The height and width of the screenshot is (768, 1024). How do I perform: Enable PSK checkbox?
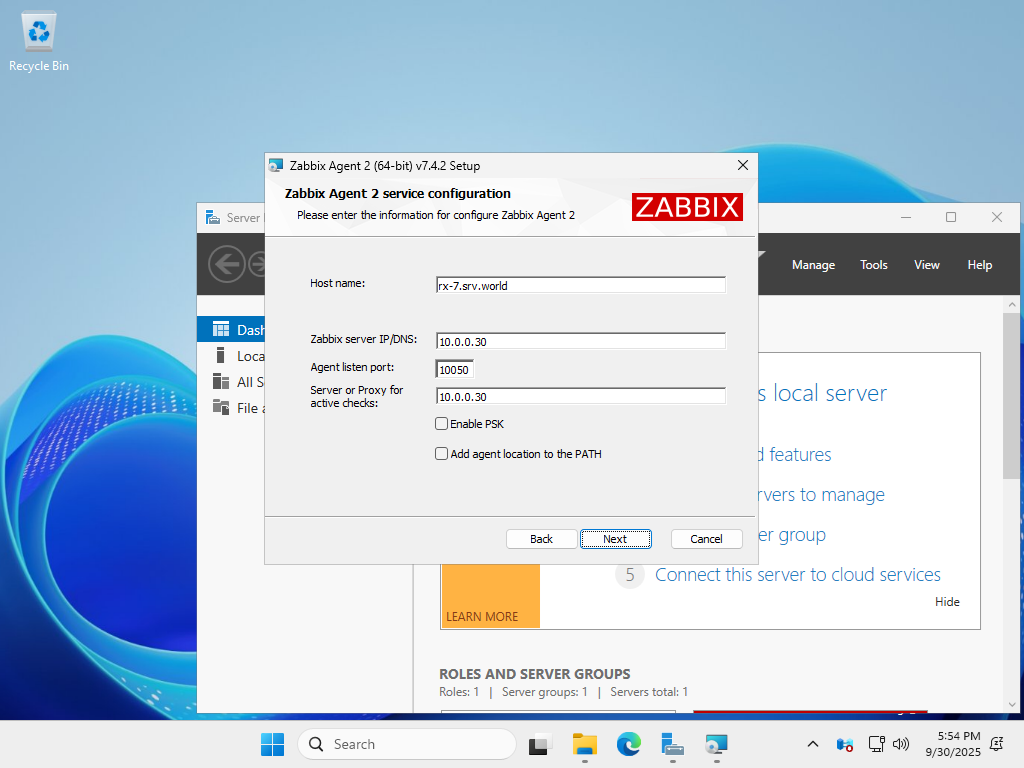pyautogui.click(x=441, y=424)
